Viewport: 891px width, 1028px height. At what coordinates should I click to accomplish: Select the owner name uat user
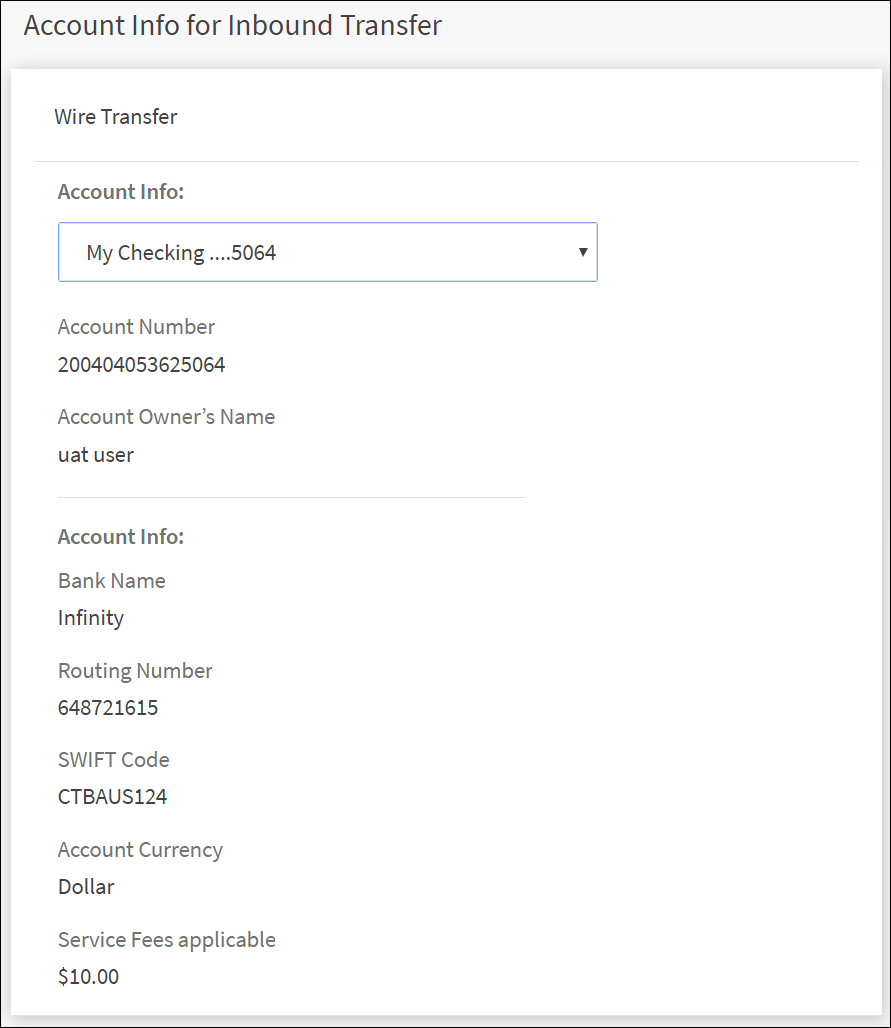(96, 455)
